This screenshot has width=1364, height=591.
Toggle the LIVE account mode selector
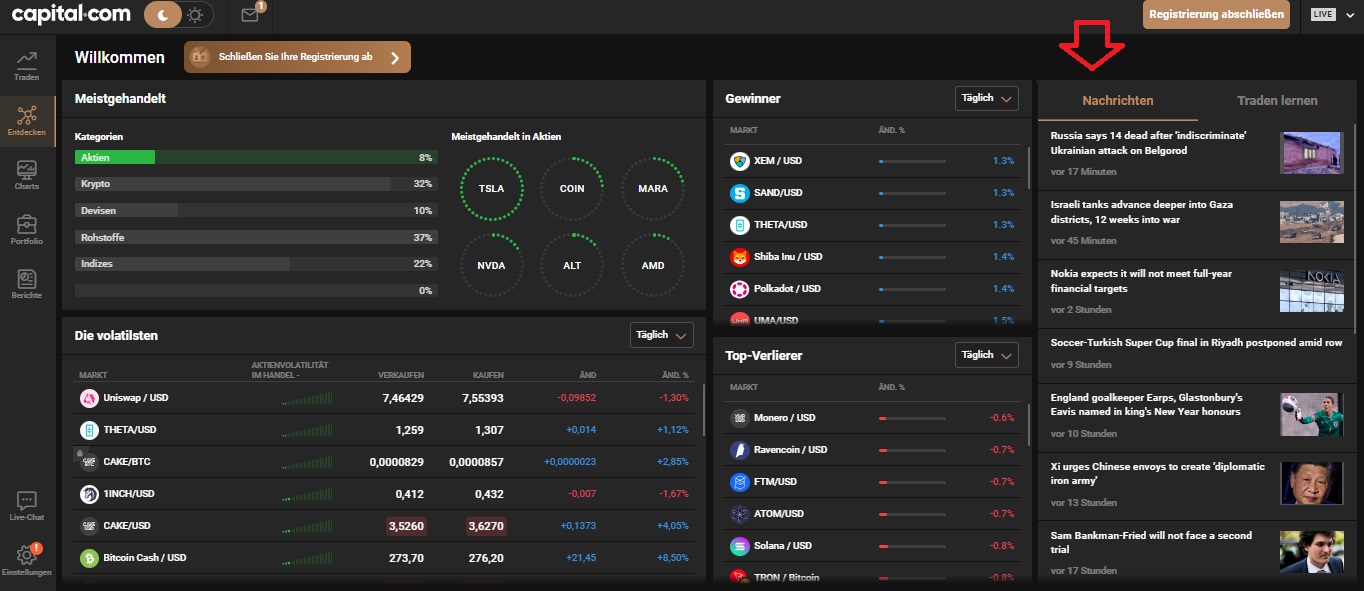pos(1329,14)
